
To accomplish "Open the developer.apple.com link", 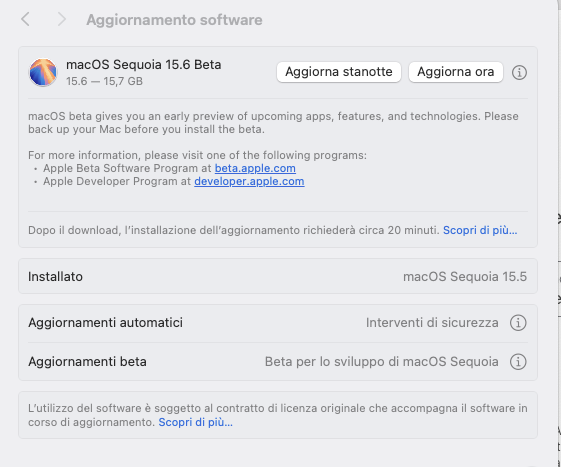I will [249, 181].
